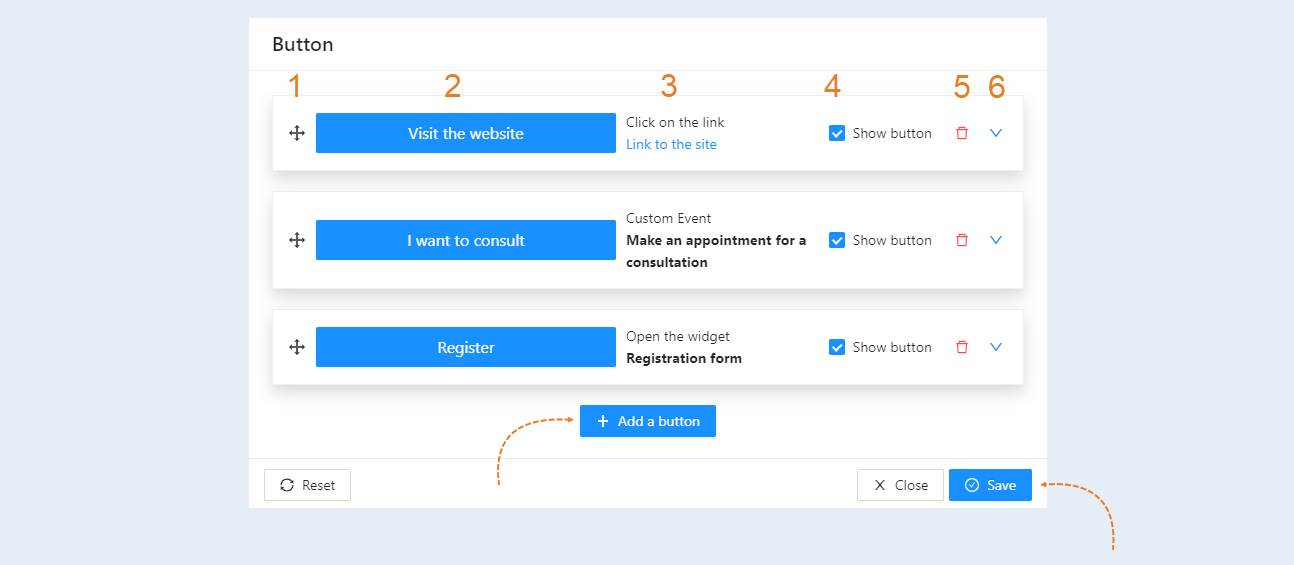Image resolution: width=1294 pixels, height=565 pixels.
Task: Select the blue Register button preview
Action: click(x=466, y=347)
